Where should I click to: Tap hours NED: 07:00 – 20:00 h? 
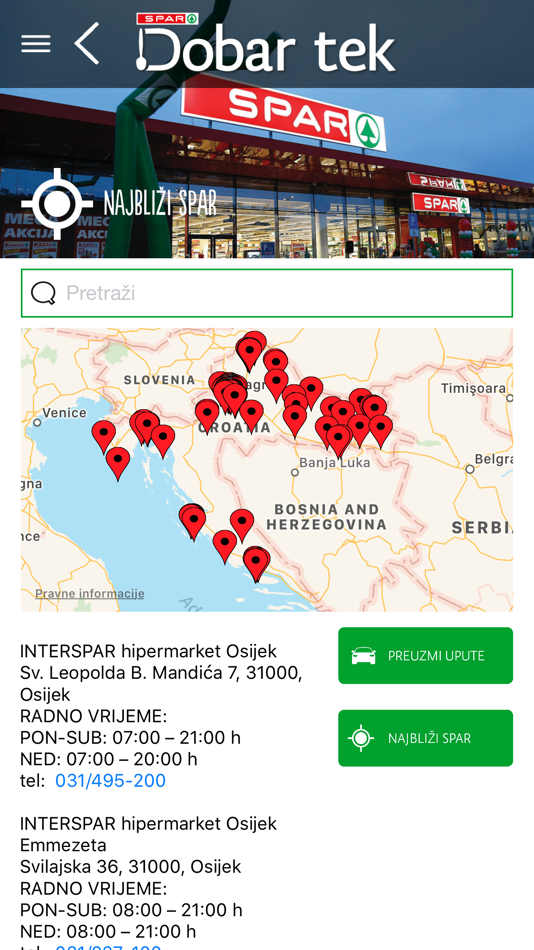pos(108,759)
